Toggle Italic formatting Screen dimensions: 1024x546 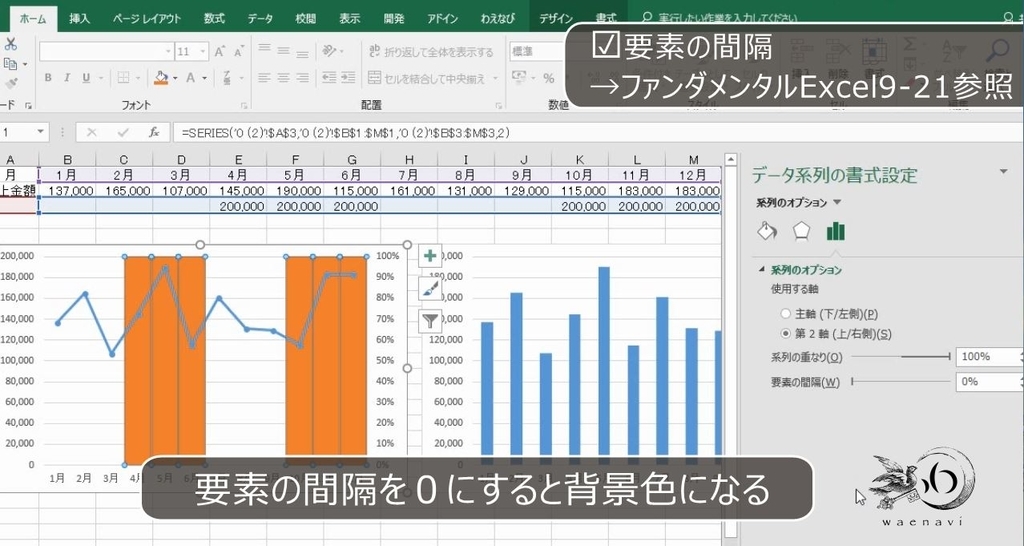[x=67, y=78]
